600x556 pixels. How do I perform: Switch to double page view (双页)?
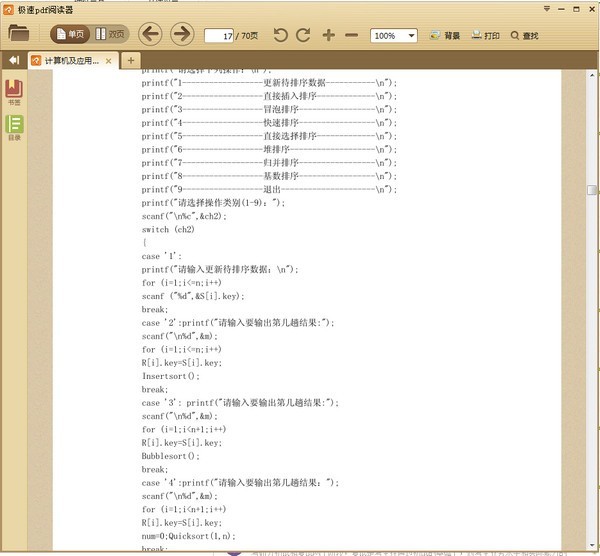click(111, 35)
